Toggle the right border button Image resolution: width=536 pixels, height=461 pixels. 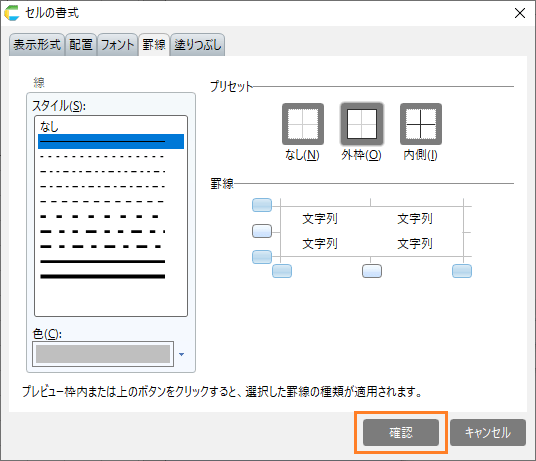[x=462, y=271]
